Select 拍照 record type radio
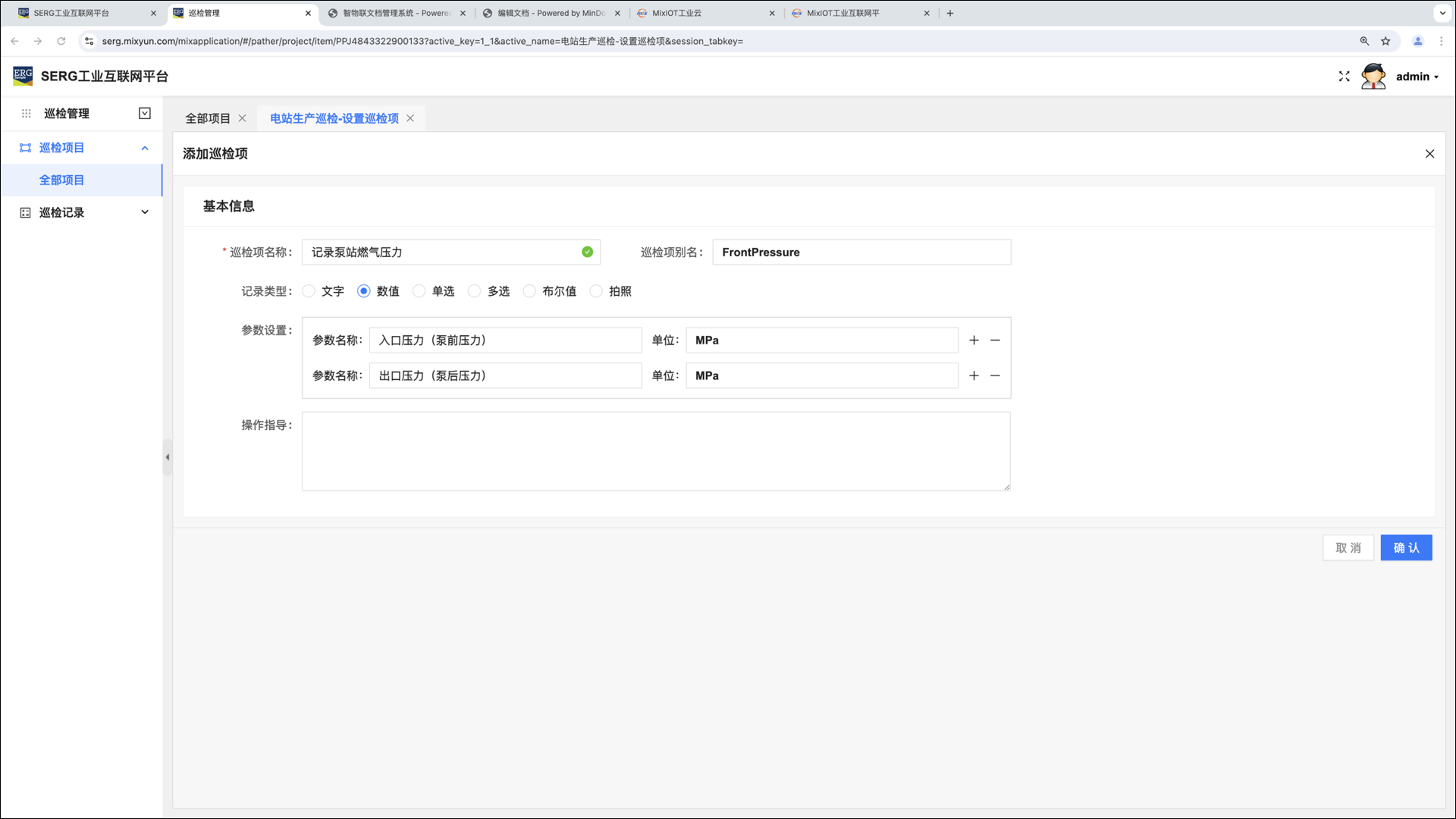The width and height of the screenshot is (1456, 819). click(x=596, y=291)
